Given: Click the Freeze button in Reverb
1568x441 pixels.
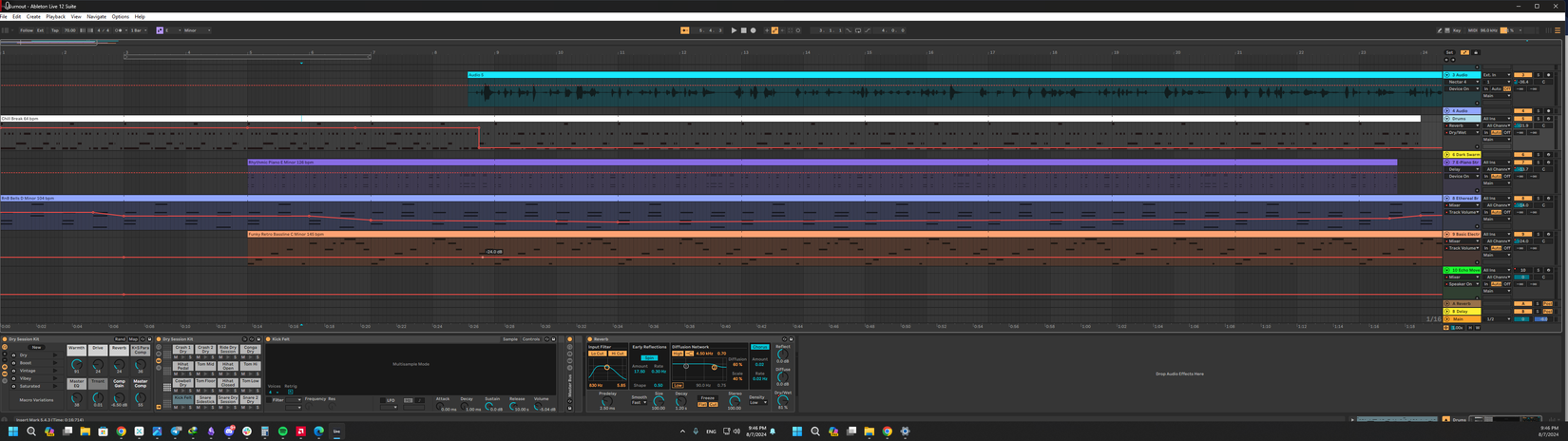Looking at the screenshot, I should (707, 398).
